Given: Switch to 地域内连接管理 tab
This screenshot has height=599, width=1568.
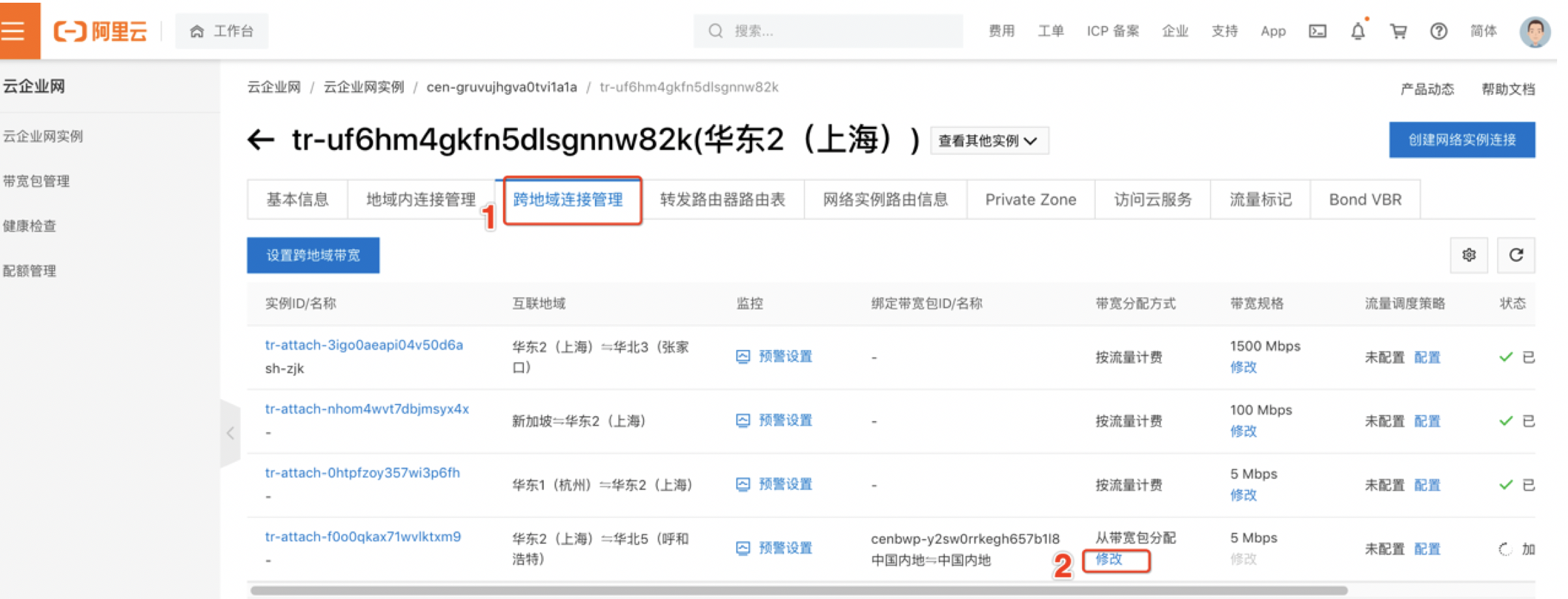Looking at the screenshot, I should (x=421, y=199).
